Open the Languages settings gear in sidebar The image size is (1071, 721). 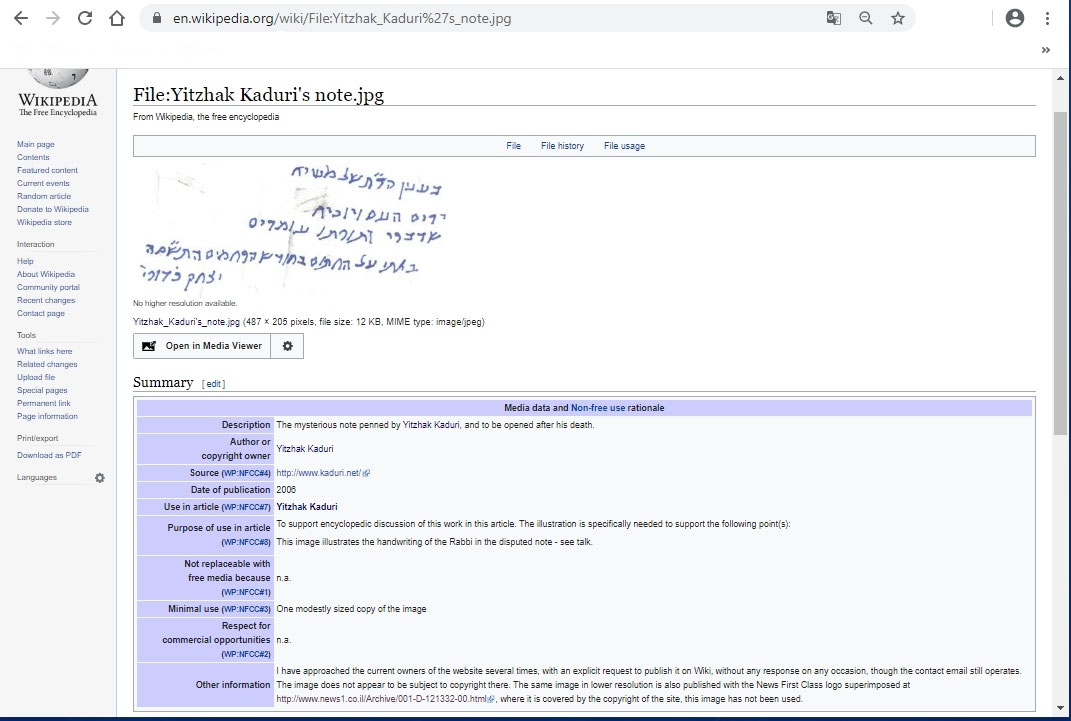click(98, 478)
